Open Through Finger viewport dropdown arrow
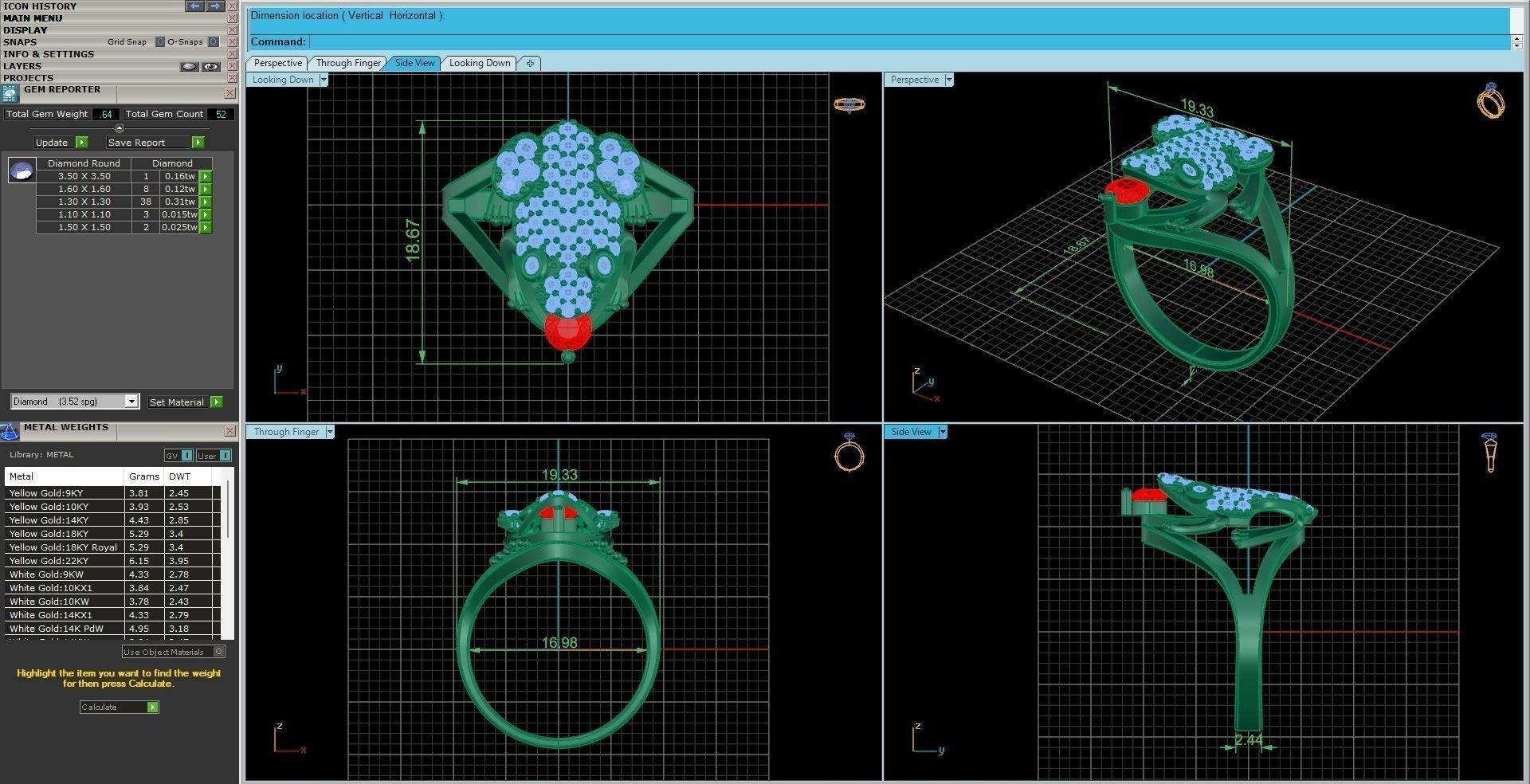The image size is (1530, 784). pyautogui.click(x=330, y=432)
